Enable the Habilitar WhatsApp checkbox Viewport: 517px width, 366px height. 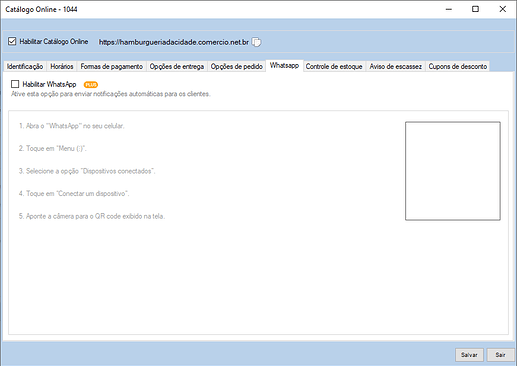15,84
